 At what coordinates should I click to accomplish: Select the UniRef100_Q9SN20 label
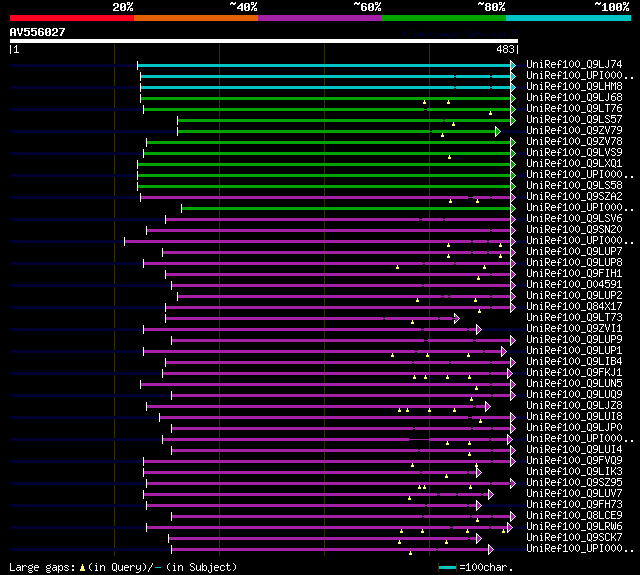[574, 230]
